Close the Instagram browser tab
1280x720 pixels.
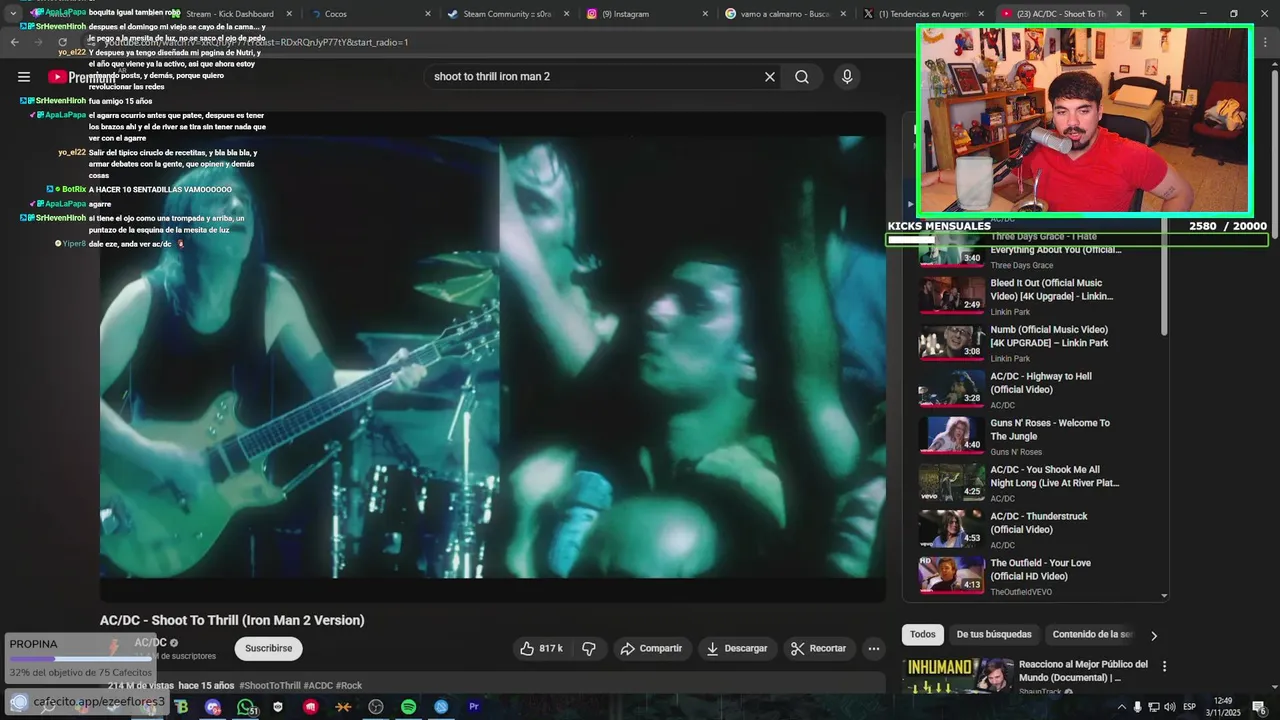705,14
